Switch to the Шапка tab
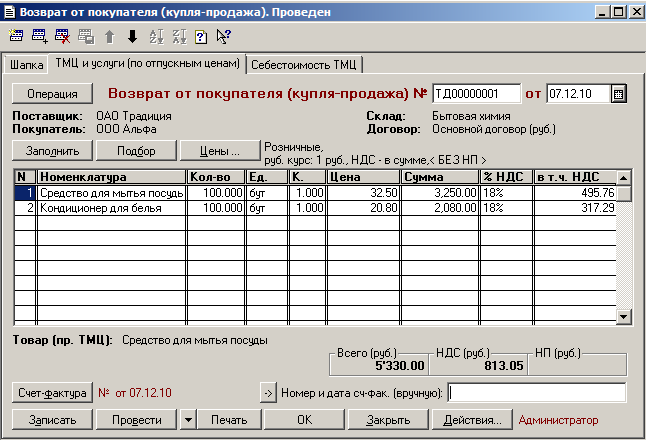 point(26,64)
